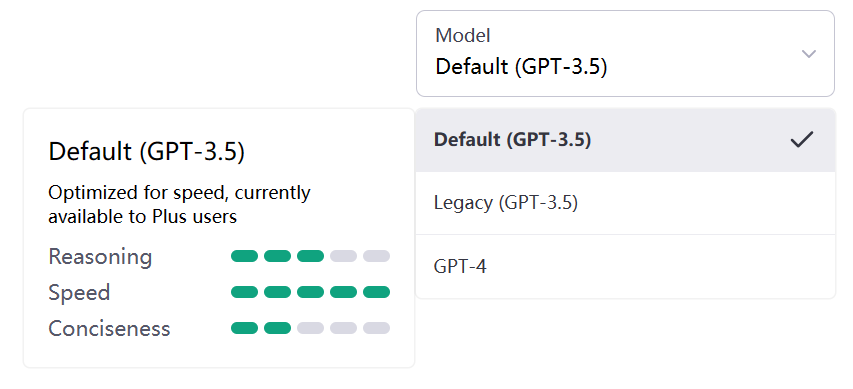Image resolution: width=853 pixels, height=389 pixels.
Task: Click the Reasoning rating label
Action: [x=100, y=257]
